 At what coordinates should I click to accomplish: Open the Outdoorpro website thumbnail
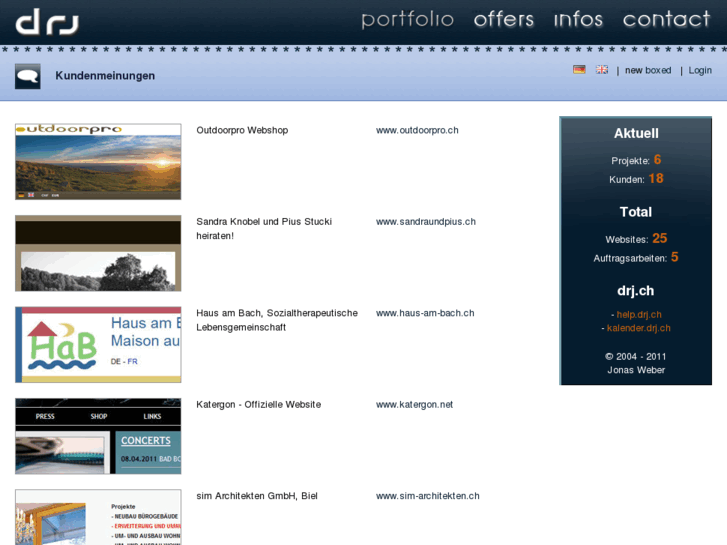98,161
